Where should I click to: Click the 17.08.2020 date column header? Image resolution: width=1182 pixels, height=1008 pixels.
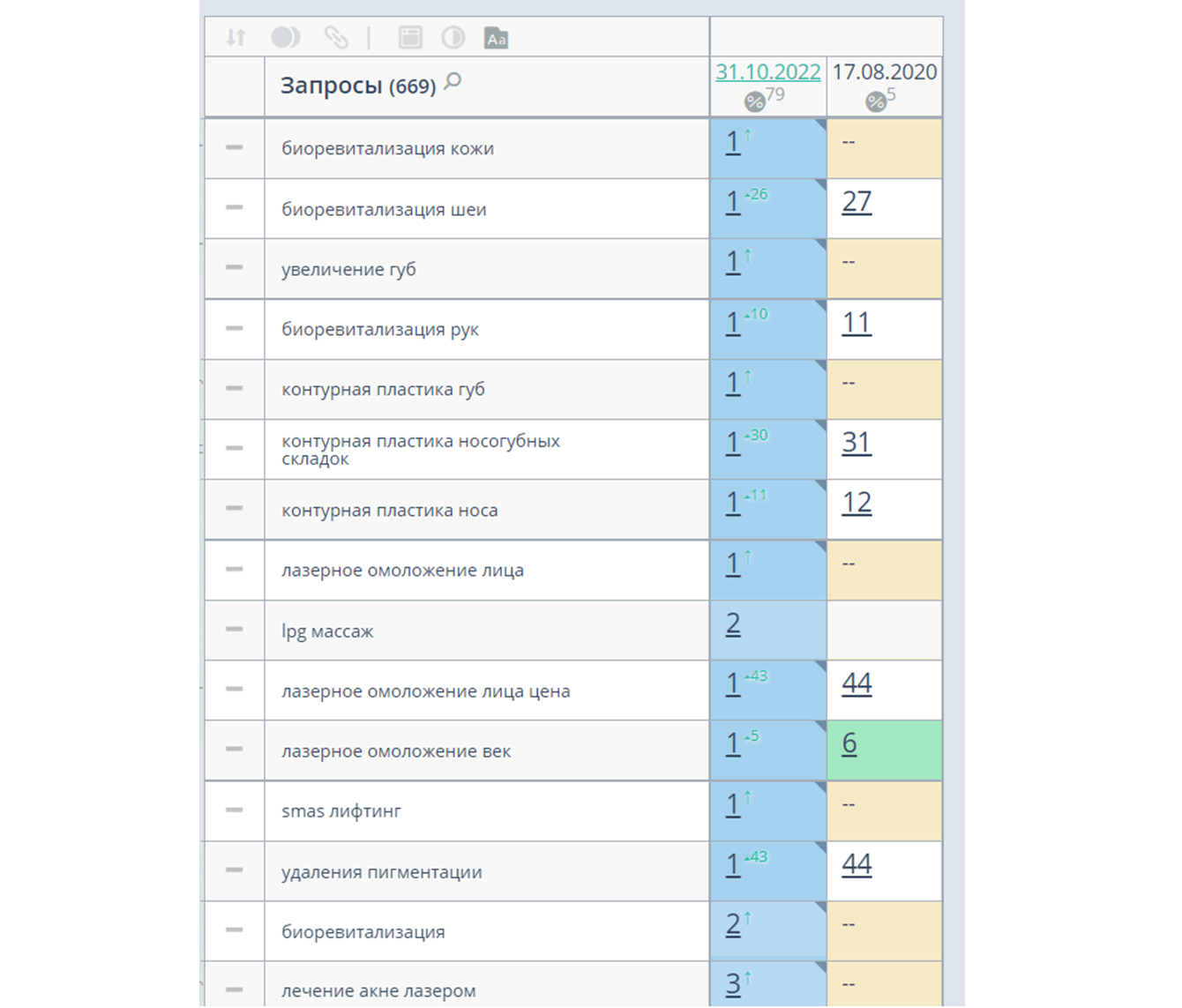[x=884, y=72]
